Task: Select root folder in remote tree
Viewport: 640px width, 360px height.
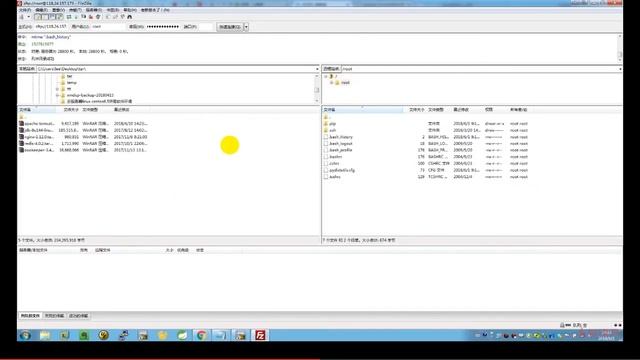Action: pyautogui.click(x=342, y=82)
